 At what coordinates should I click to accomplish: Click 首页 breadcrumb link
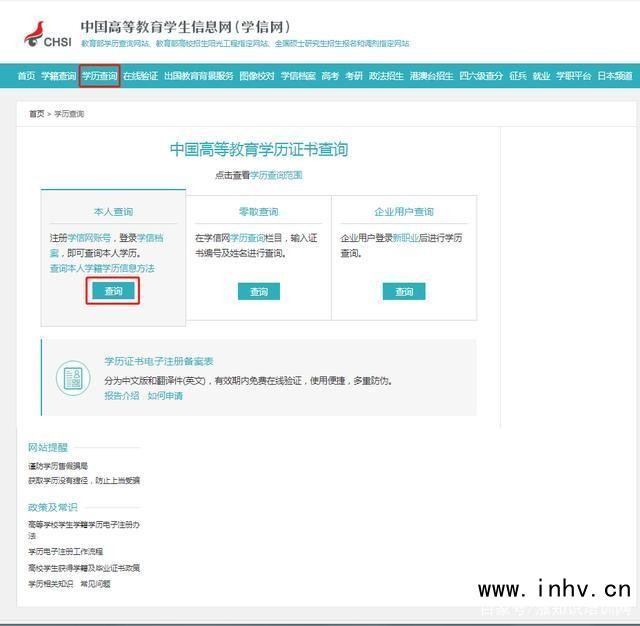click(36, 114)
